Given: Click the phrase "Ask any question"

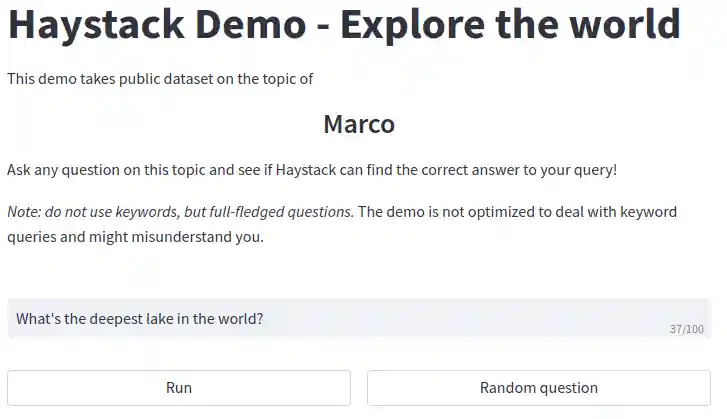Looking at the screenshot, I should pos(62,170).
